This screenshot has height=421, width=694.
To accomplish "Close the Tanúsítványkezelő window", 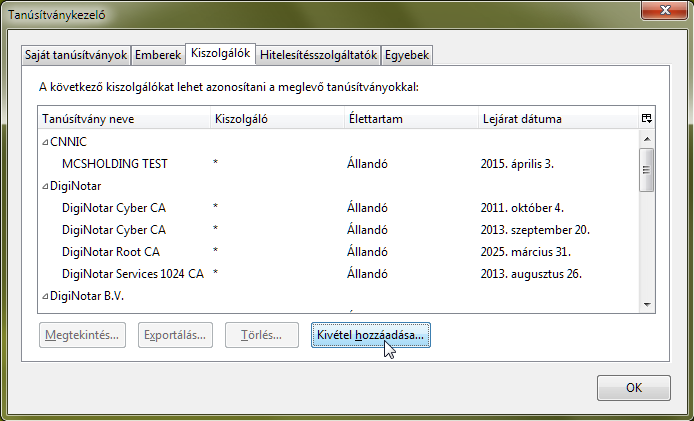I will point(665,10).
